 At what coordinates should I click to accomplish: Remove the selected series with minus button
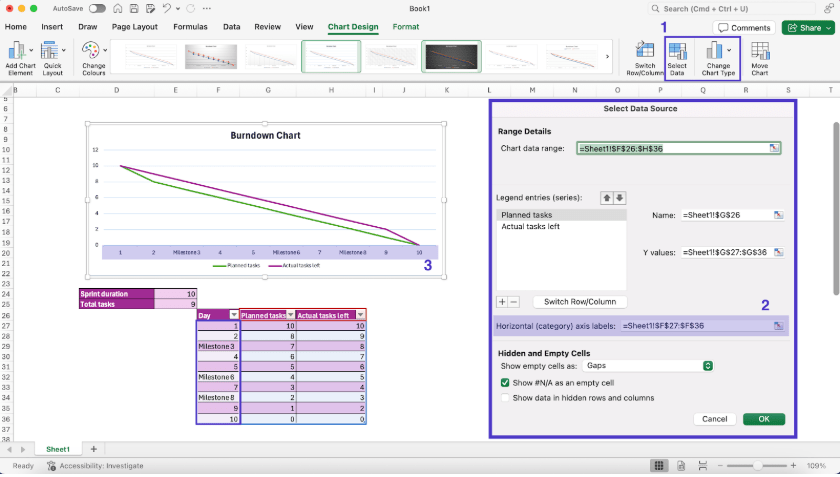(514, 301)
